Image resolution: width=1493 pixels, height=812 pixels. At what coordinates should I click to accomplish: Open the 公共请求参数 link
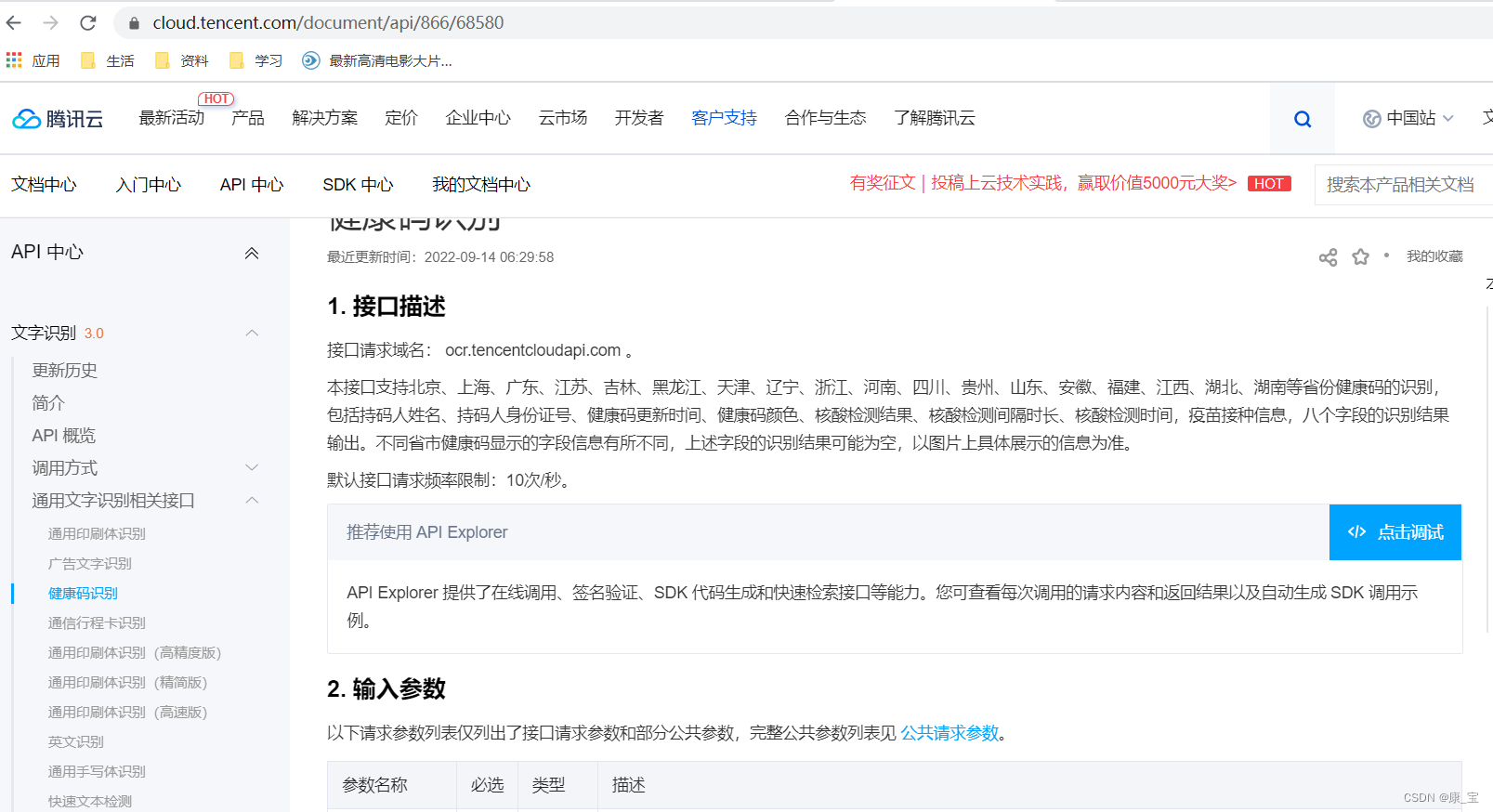949,733
